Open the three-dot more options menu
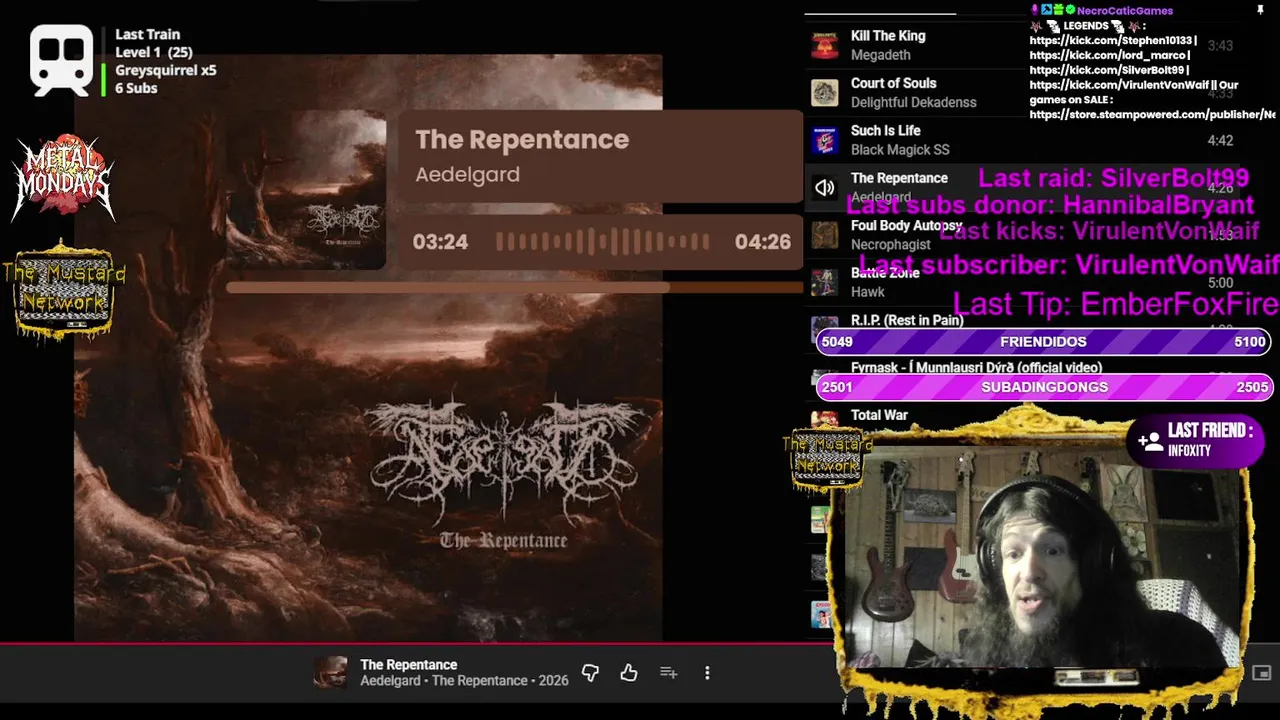 click(x=707, y=673)
